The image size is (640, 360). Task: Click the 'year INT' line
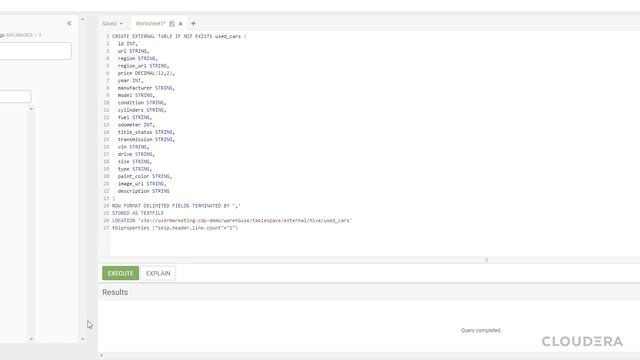130,80
